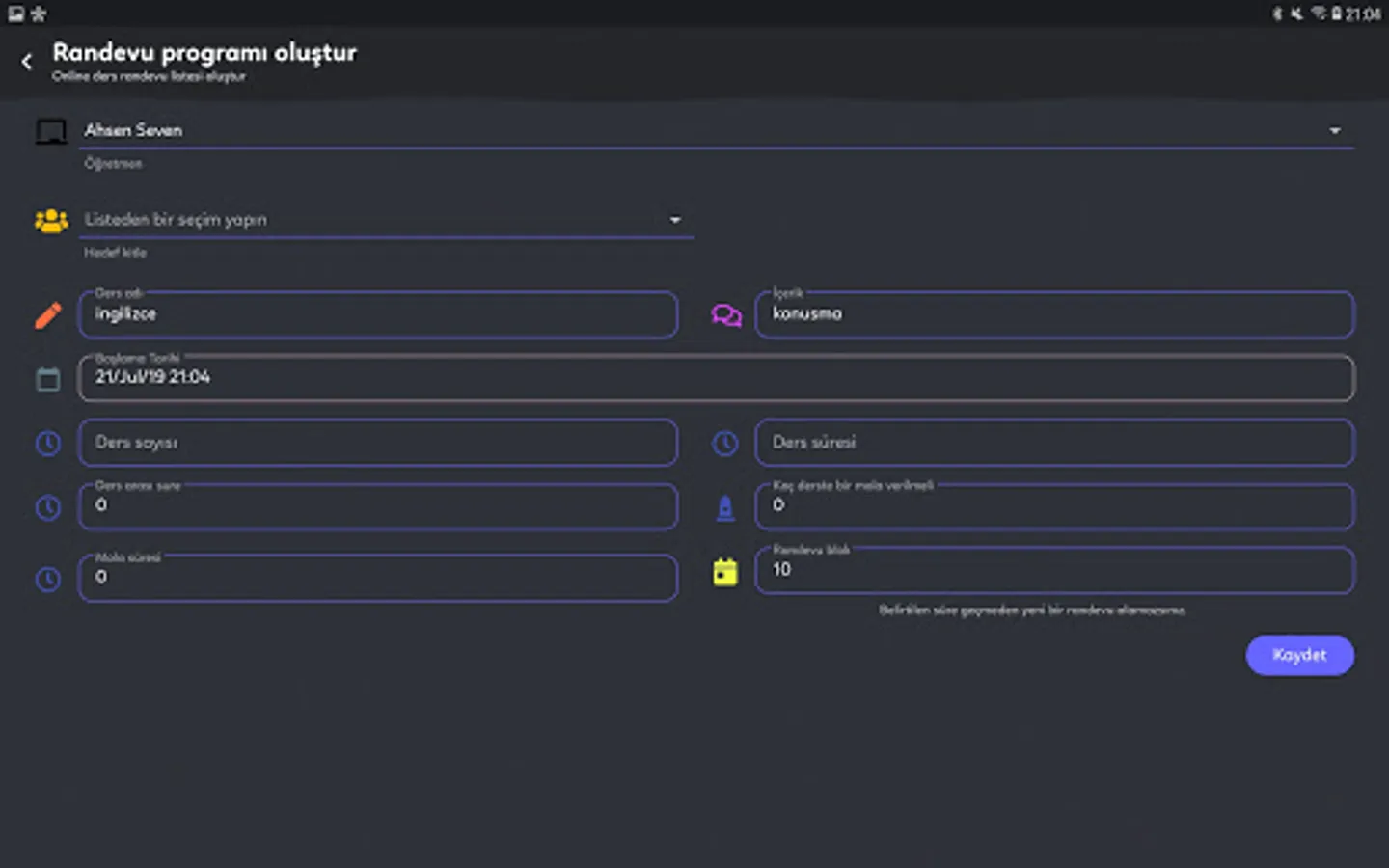Image resolution: width=1389 pixels, height=868 pixels.
Task: Click the laptop icon beside Ahsen Seven
Action: pyautogui.click(x=51, y=131)
